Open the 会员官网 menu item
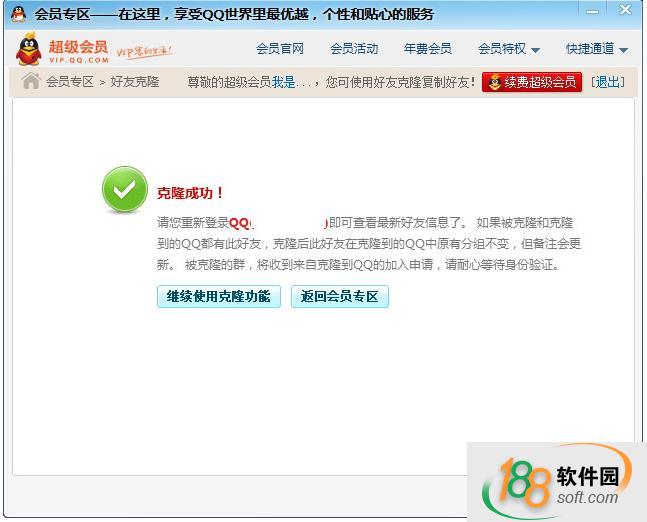 pos(280,49)
